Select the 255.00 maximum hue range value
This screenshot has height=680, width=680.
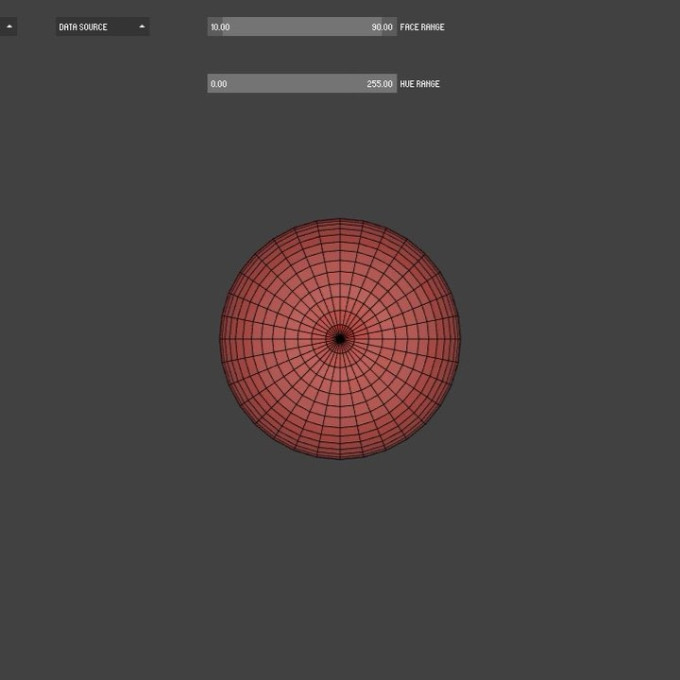(379, 84)
